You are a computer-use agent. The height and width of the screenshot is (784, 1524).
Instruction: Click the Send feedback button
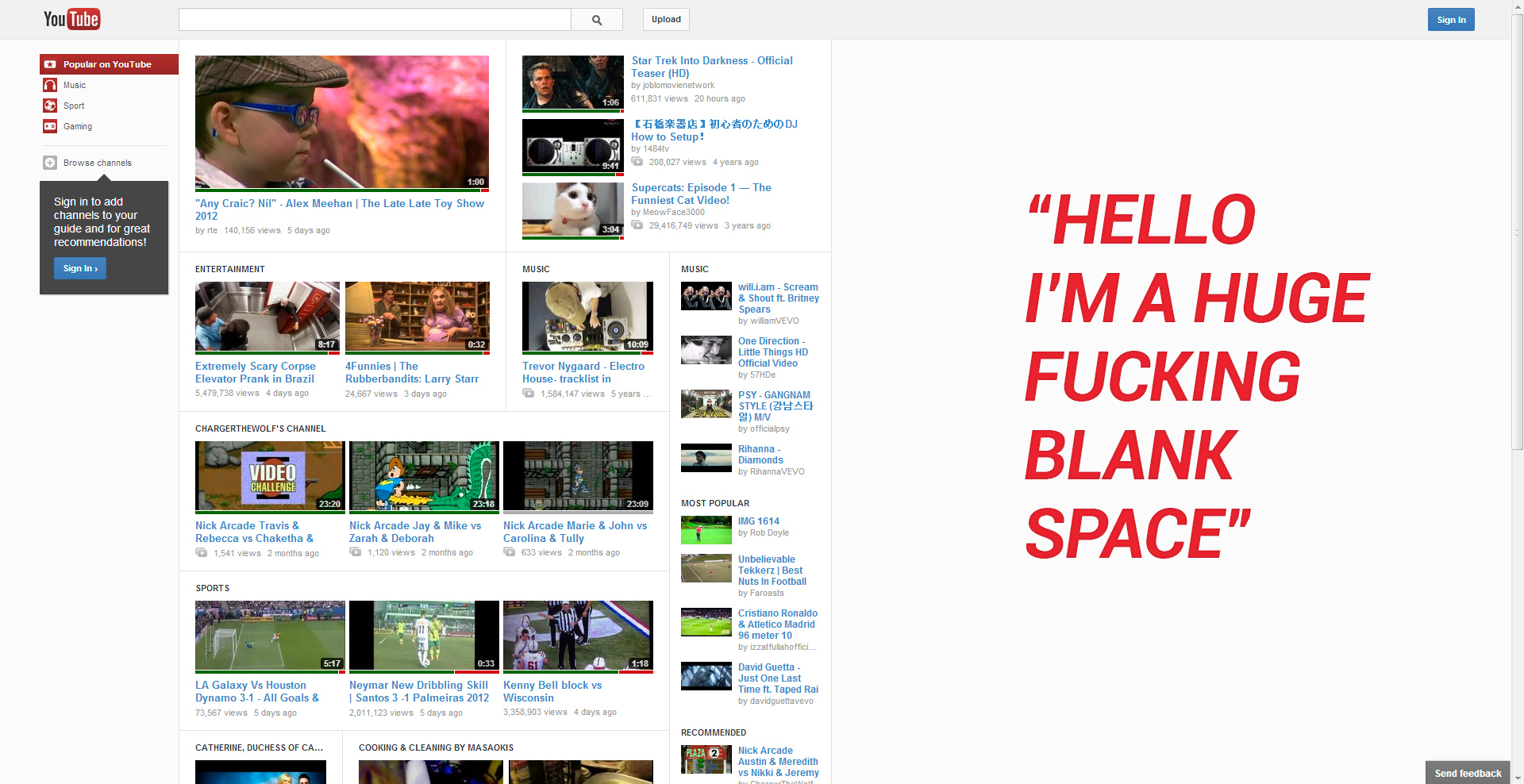click(1468, 773)
